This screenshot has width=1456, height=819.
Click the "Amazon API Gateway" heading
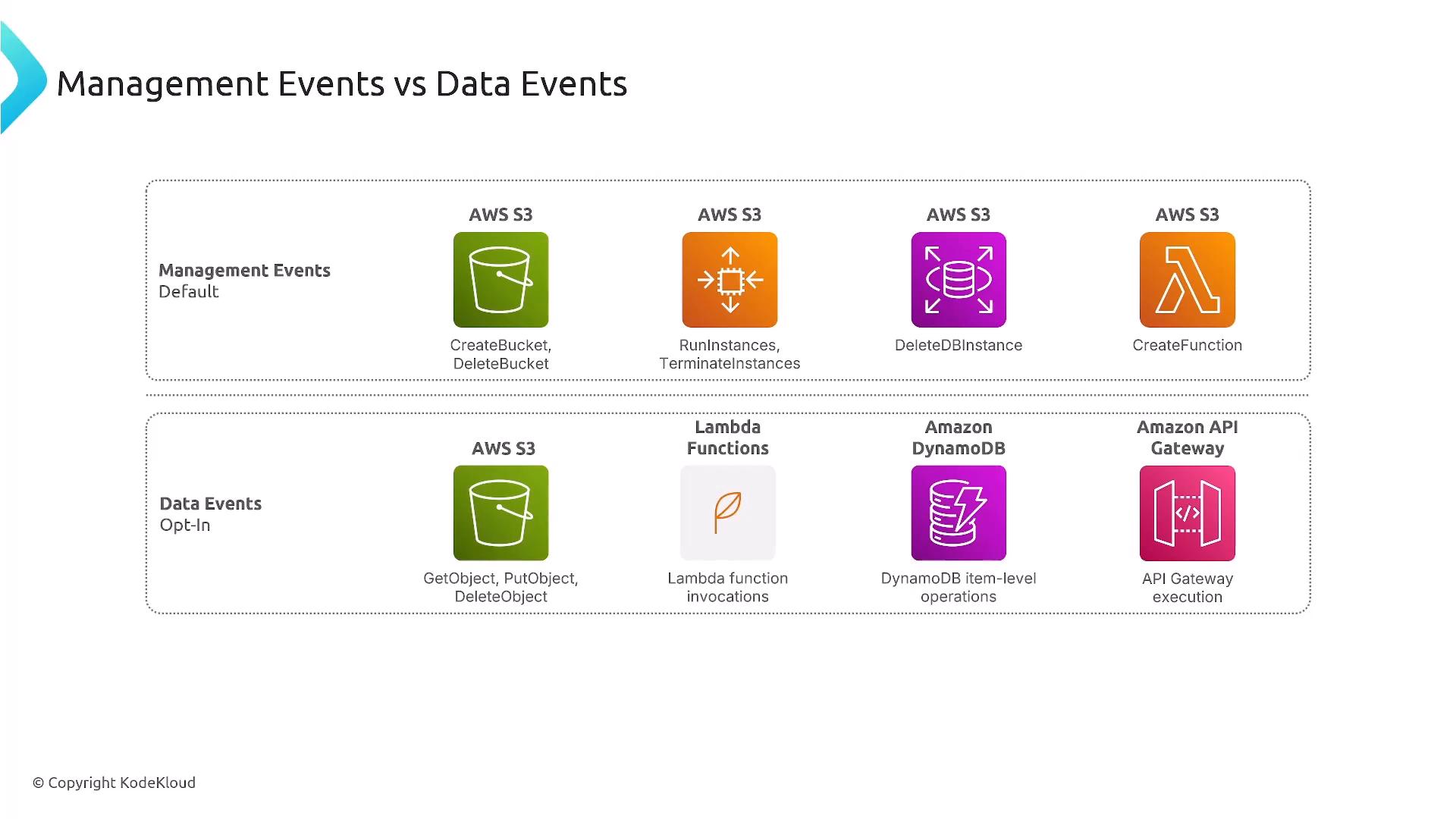tap(1188, 438)
